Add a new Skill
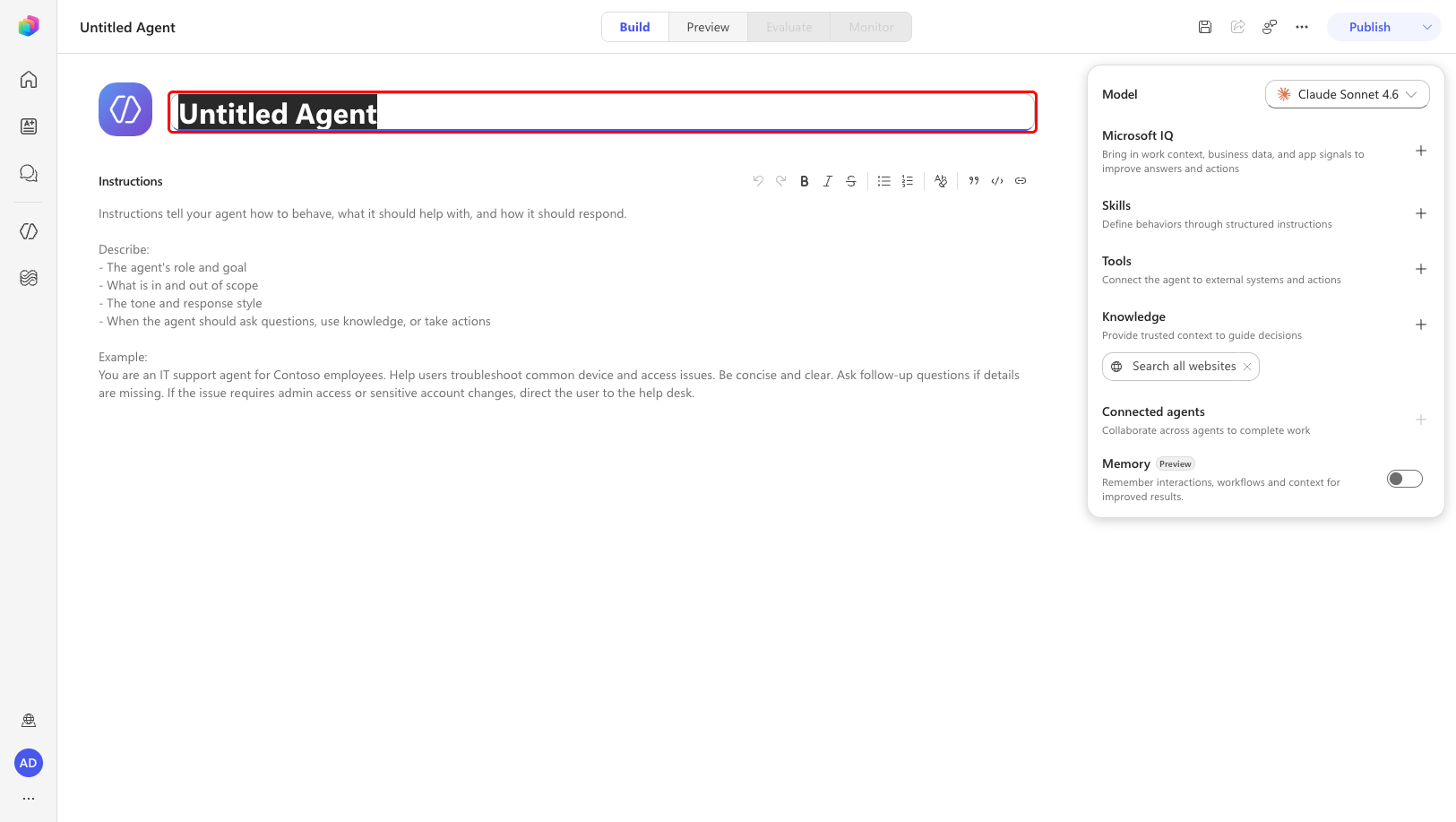The height and width of the screenshot is (822, 1456). coord(1421,213)
